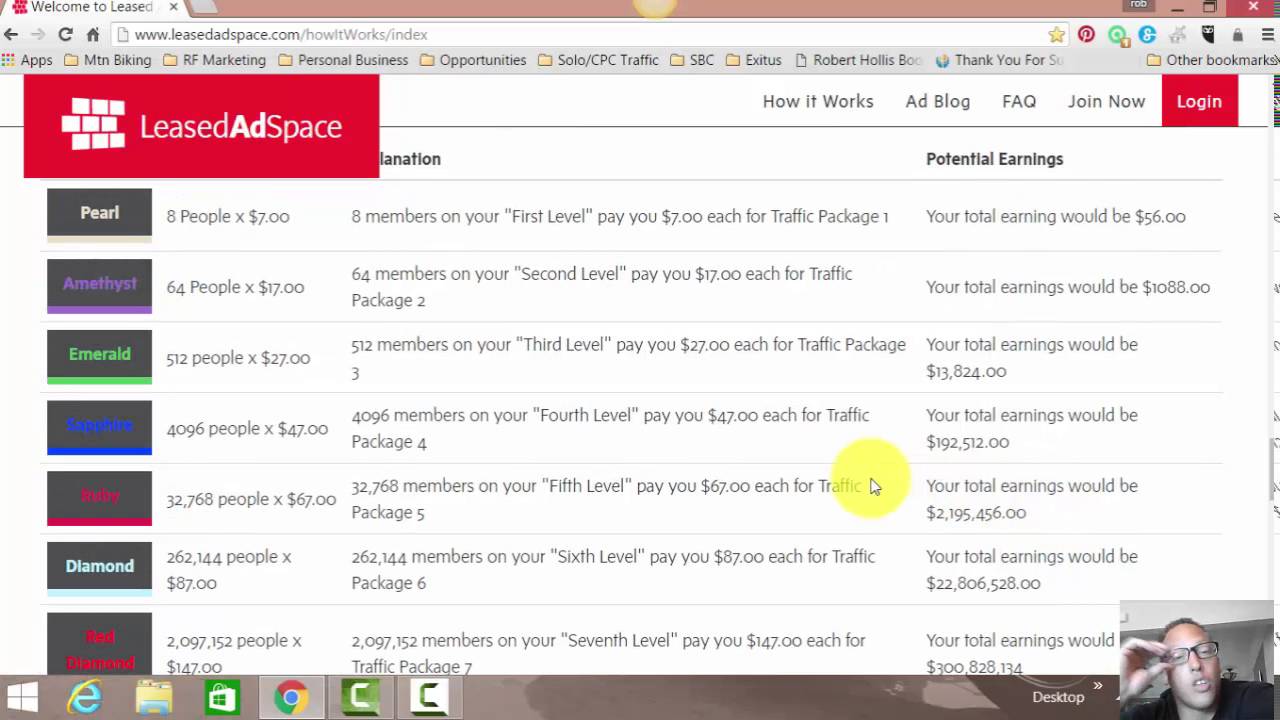The height and width of the screenshot is (720, 1280).
Task: Open the Apps grid shortcut
Action: click(x=27, y=60)
